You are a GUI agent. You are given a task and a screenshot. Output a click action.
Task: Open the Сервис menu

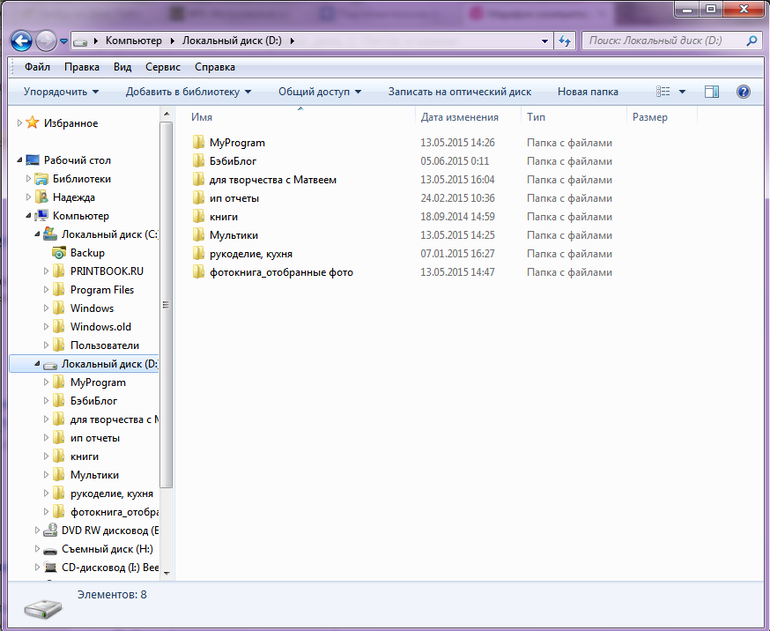pyautogui.click(x=163, y=67)
